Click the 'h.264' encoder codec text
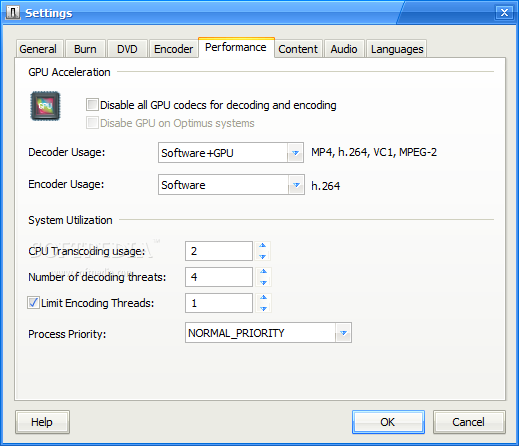The height and width of the screenshot is (446, 519). [x=326, y=186]
